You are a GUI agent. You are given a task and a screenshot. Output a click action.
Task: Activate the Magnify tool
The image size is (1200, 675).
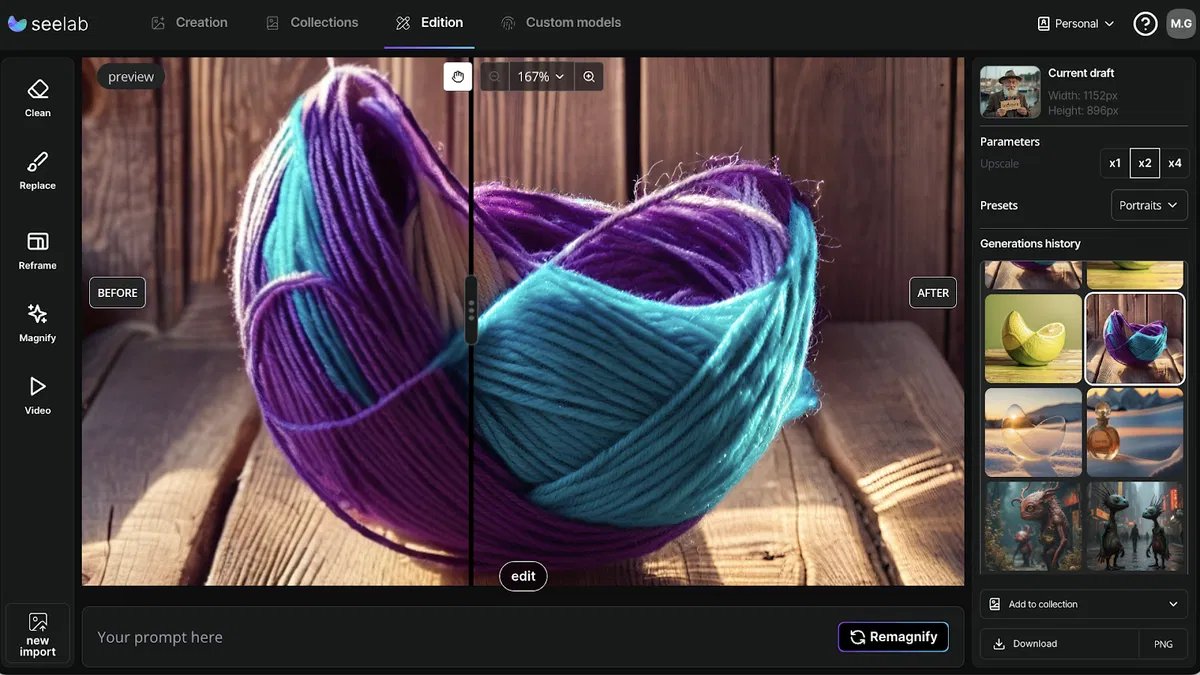click(38, 322)
